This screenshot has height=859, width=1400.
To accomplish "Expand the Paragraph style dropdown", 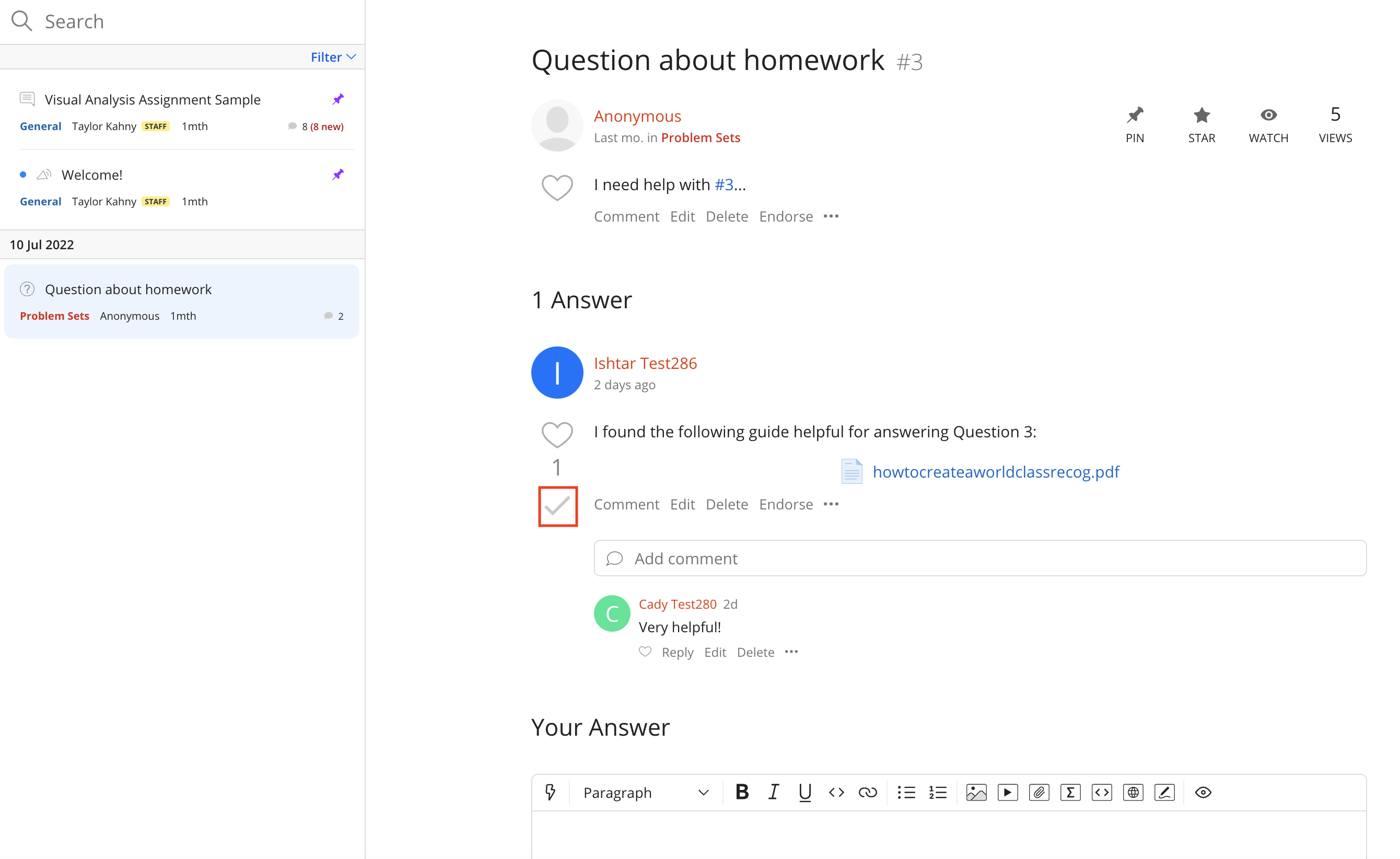I will [x=646, y=792].
